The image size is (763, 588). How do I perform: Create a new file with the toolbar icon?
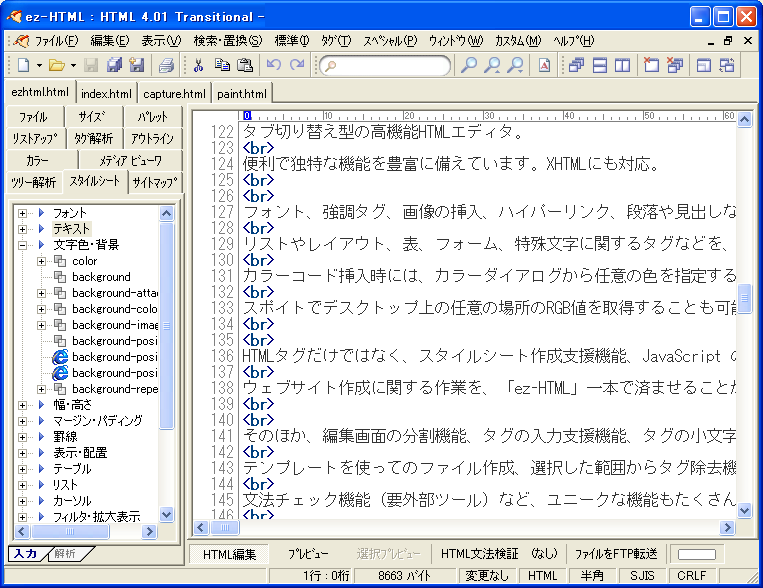click(x=23, y=65)
